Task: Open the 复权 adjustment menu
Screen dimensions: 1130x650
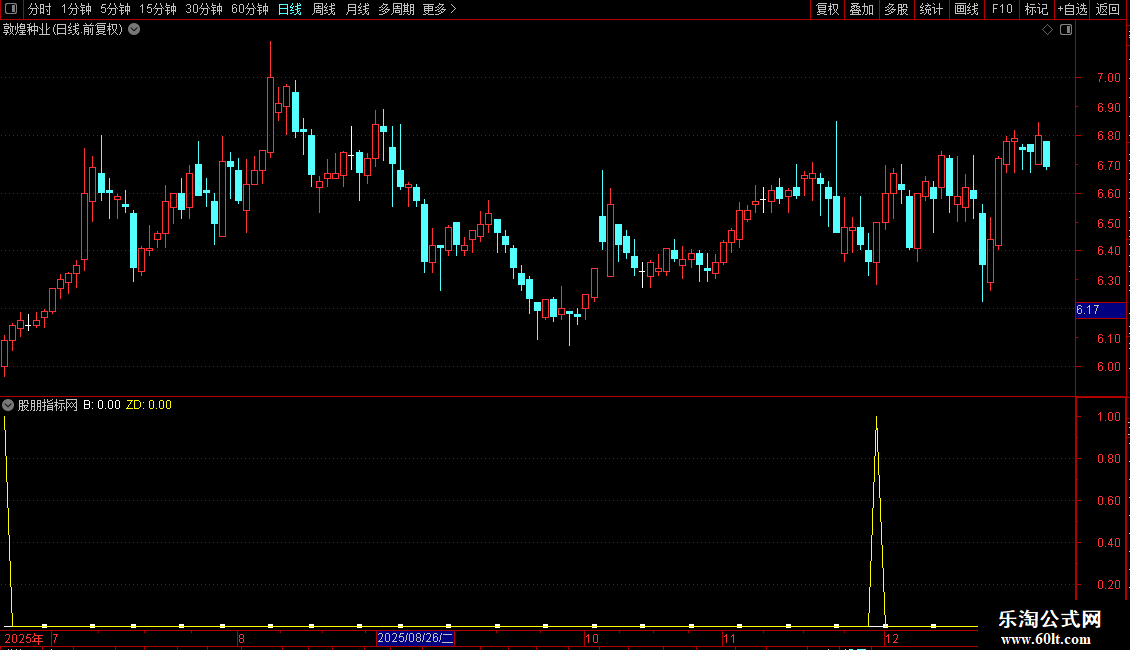Action: pyautogui.click(x=827, y=9)
